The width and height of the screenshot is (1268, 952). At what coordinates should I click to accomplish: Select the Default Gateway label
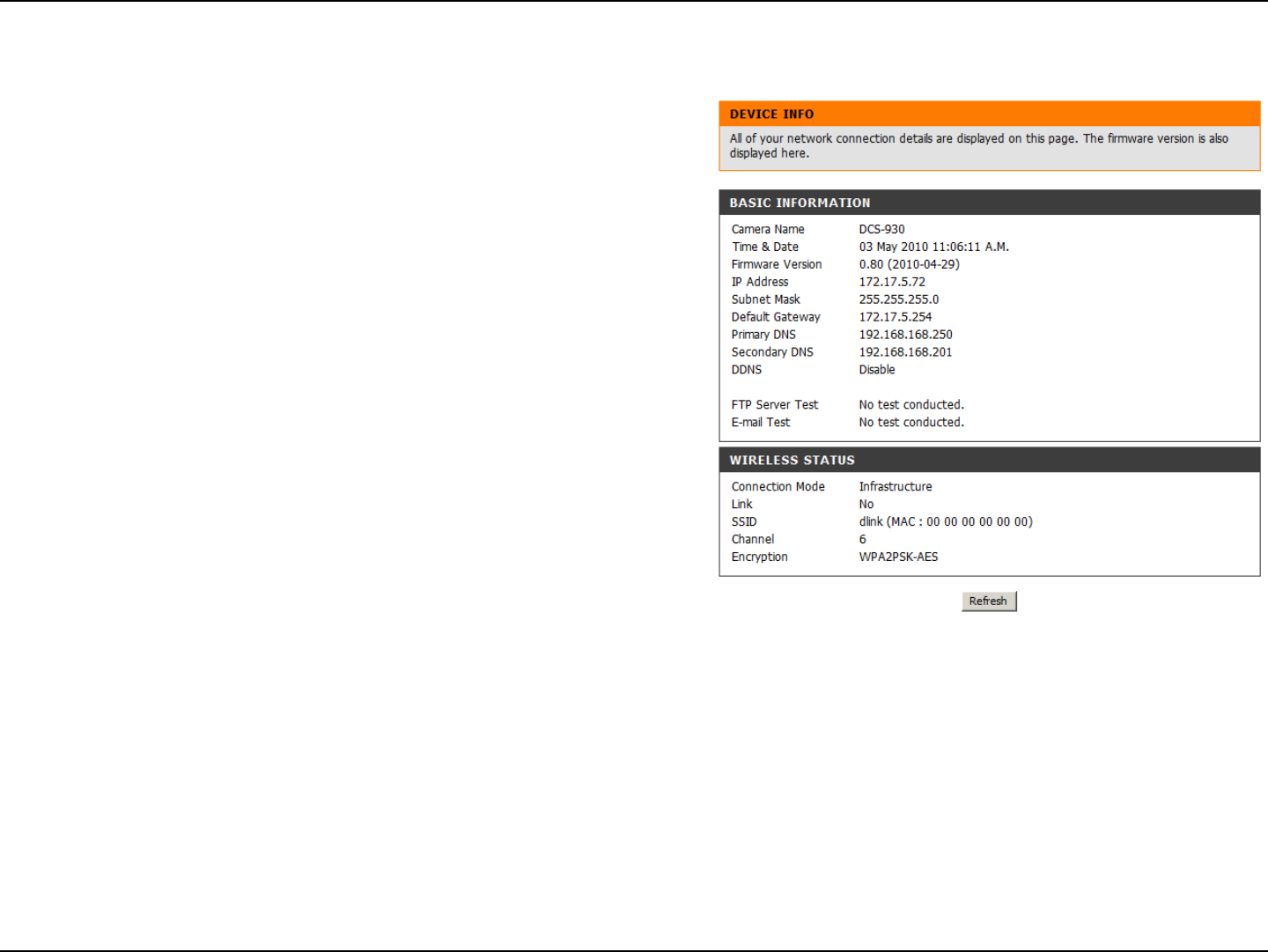point(776,317)
